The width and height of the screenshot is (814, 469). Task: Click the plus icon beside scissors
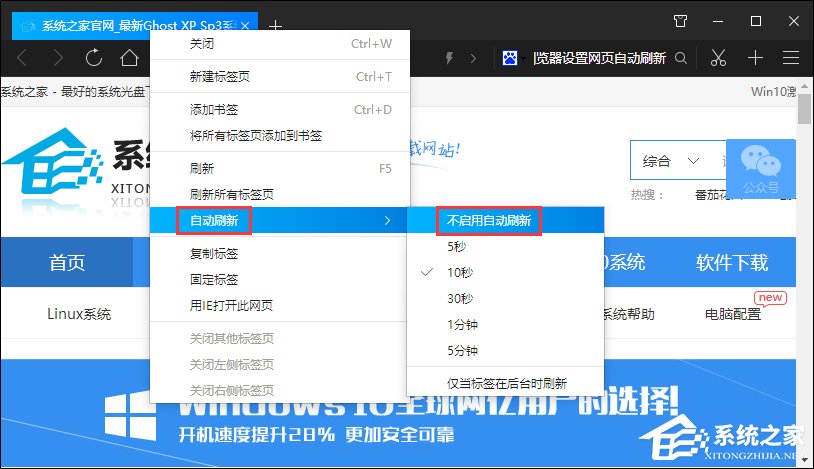tap(755, 58)
